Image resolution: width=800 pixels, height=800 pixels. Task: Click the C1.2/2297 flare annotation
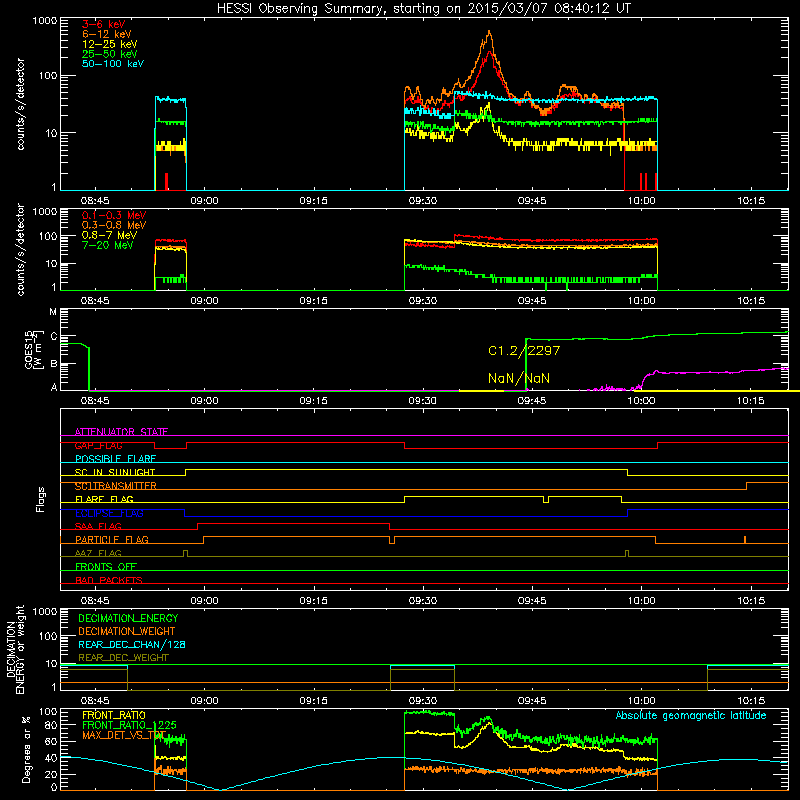point(524,351)
